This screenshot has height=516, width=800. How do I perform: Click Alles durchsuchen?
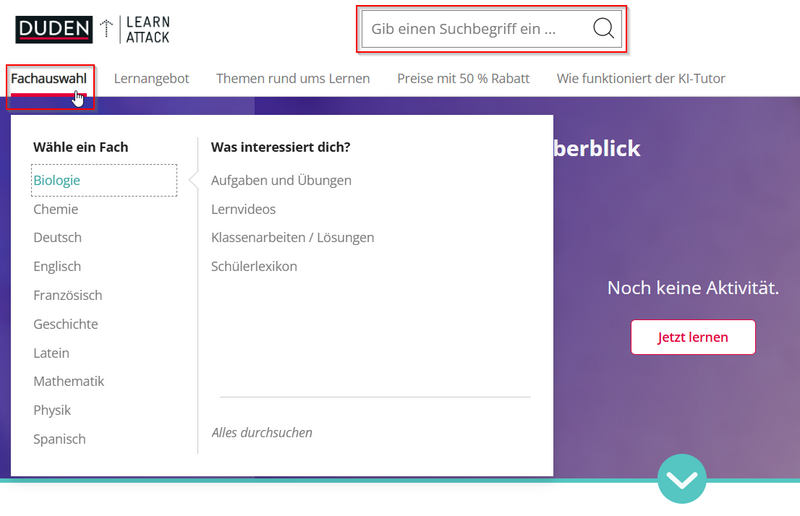[262, 433]
